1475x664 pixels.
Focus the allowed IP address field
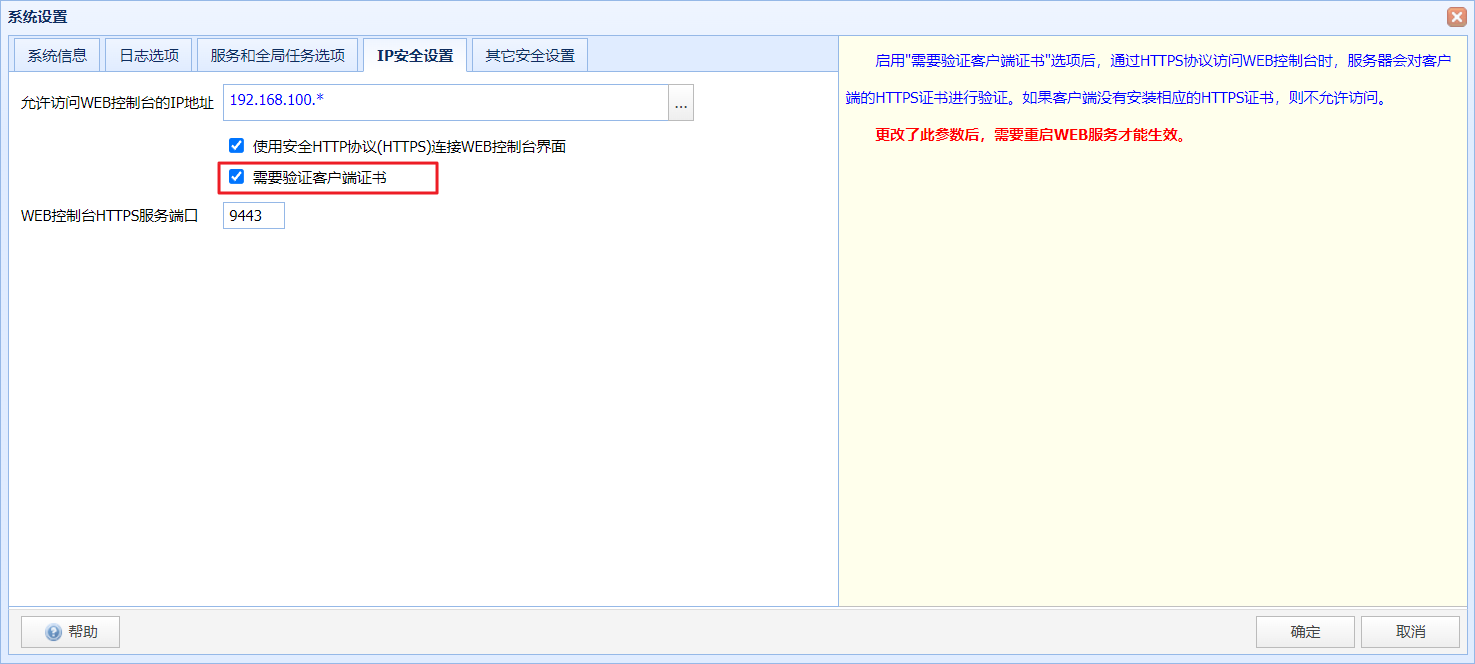tap(446, 103)
